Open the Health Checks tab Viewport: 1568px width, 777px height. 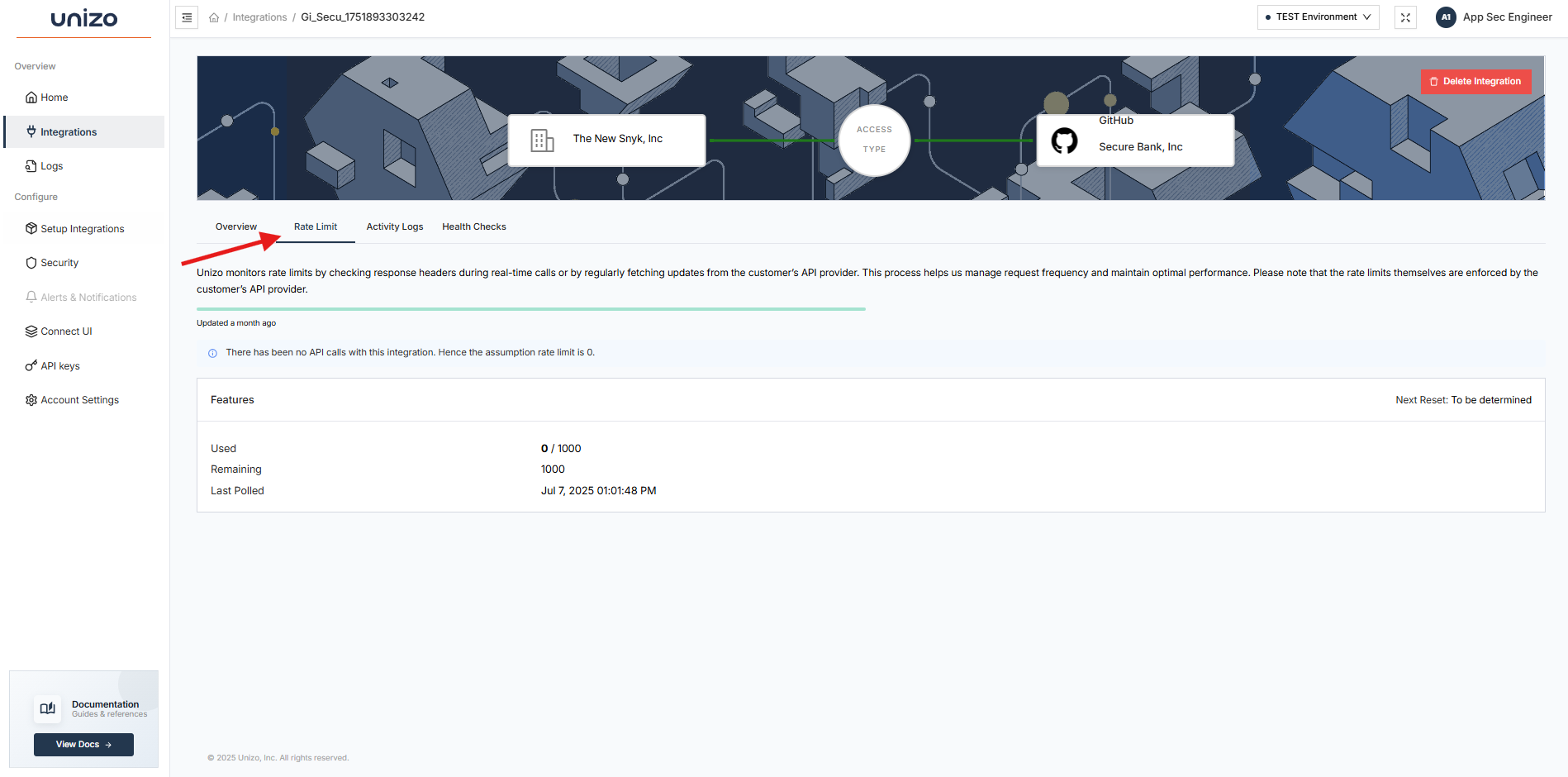[473, 226]
